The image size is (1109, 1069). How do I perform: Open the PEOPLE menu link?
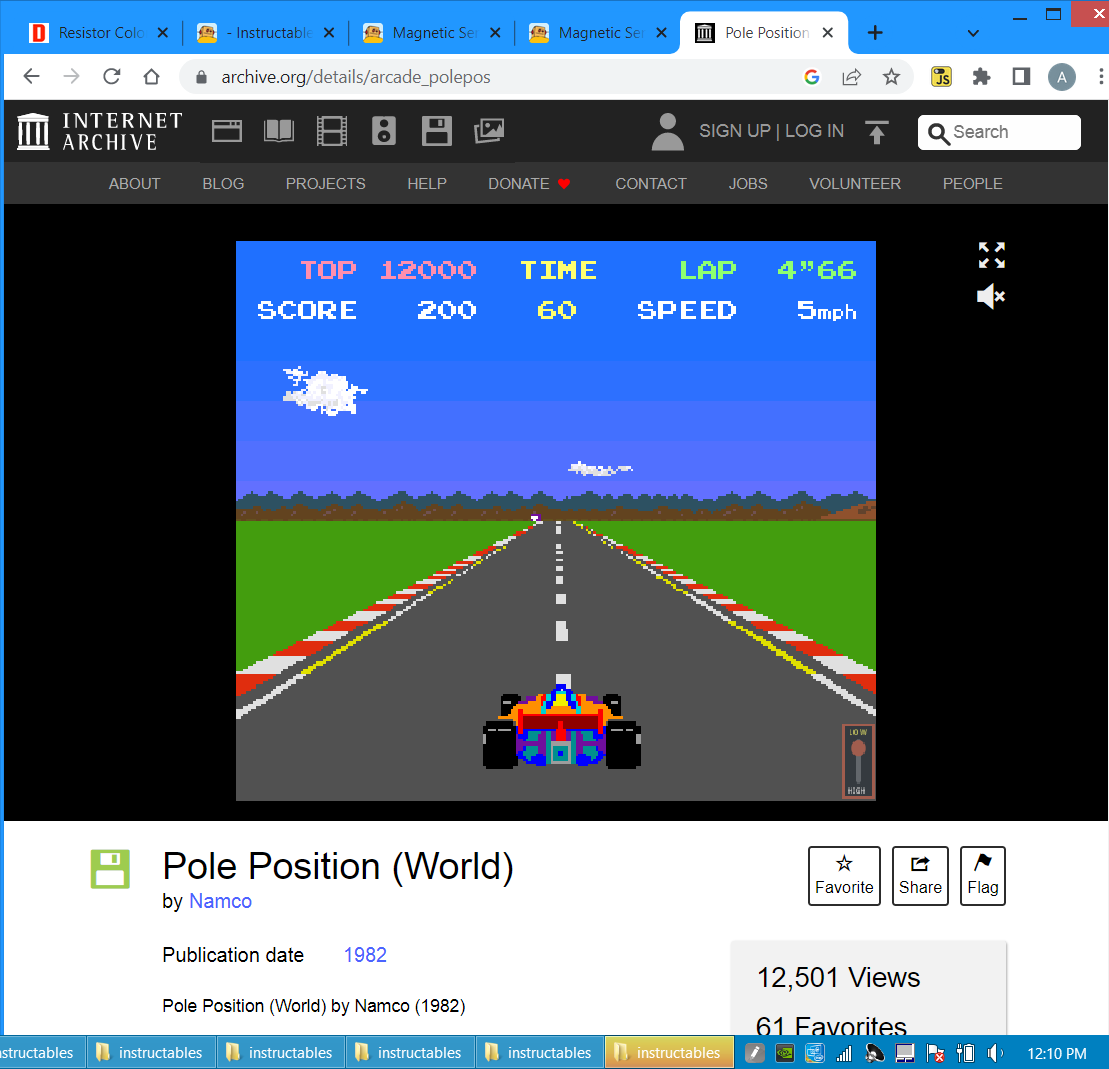pos(972,184)
